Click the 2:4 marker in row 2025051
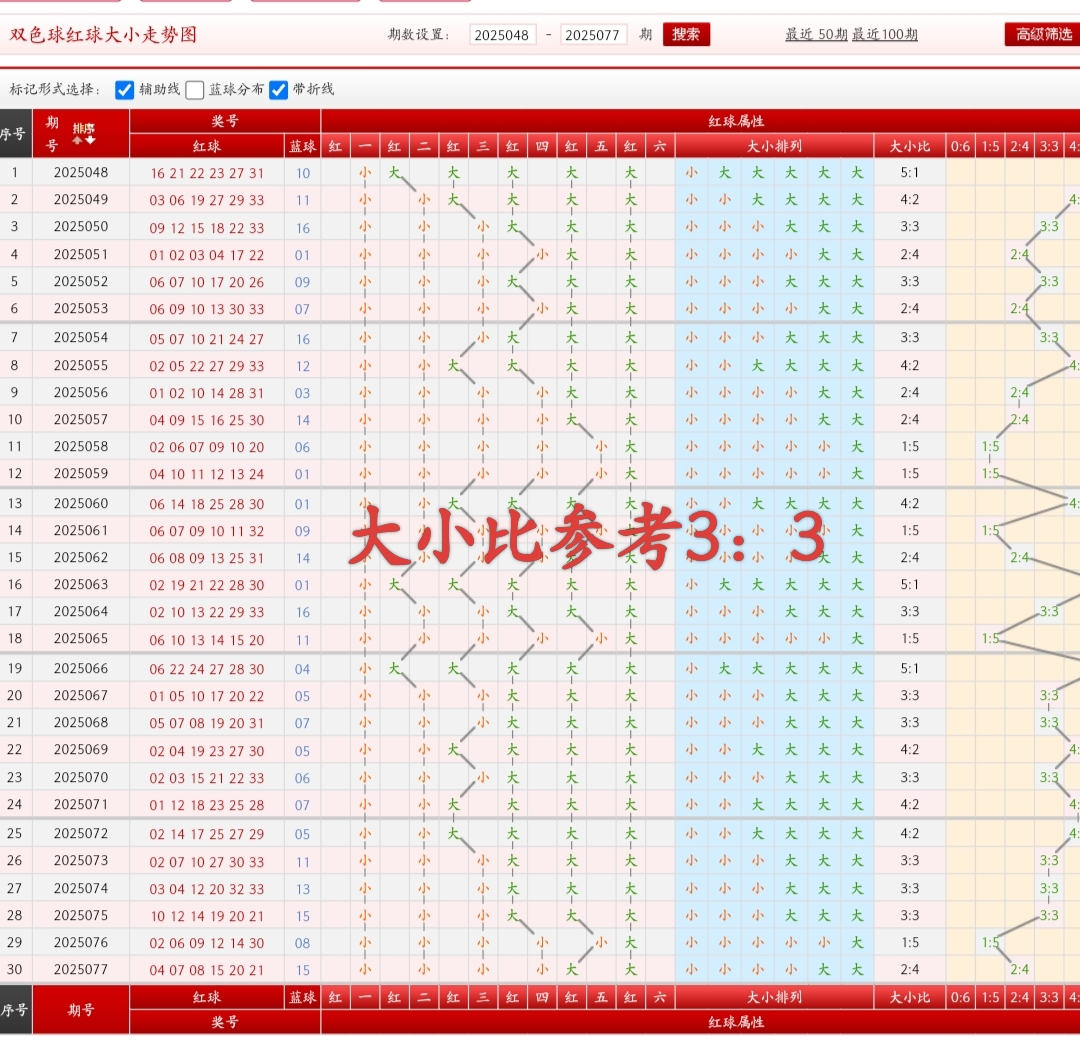The image size is (1080, 1053). click(x=1019, y=255)
